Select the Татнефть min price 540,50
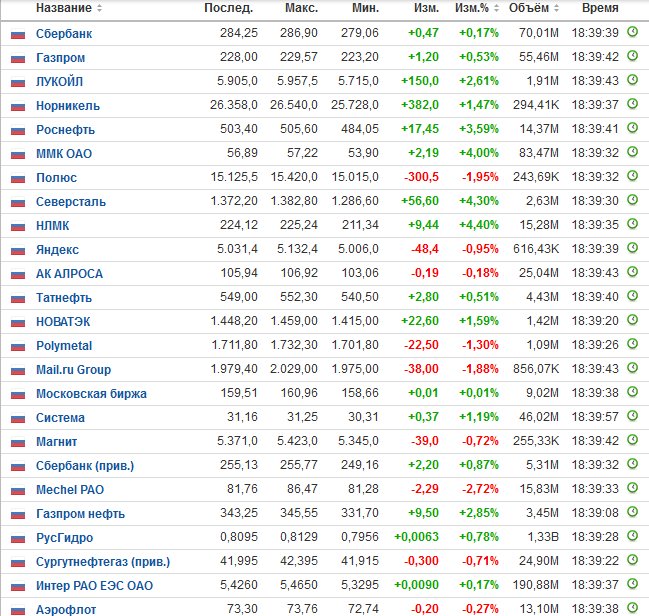 click(x=360, y=297)
